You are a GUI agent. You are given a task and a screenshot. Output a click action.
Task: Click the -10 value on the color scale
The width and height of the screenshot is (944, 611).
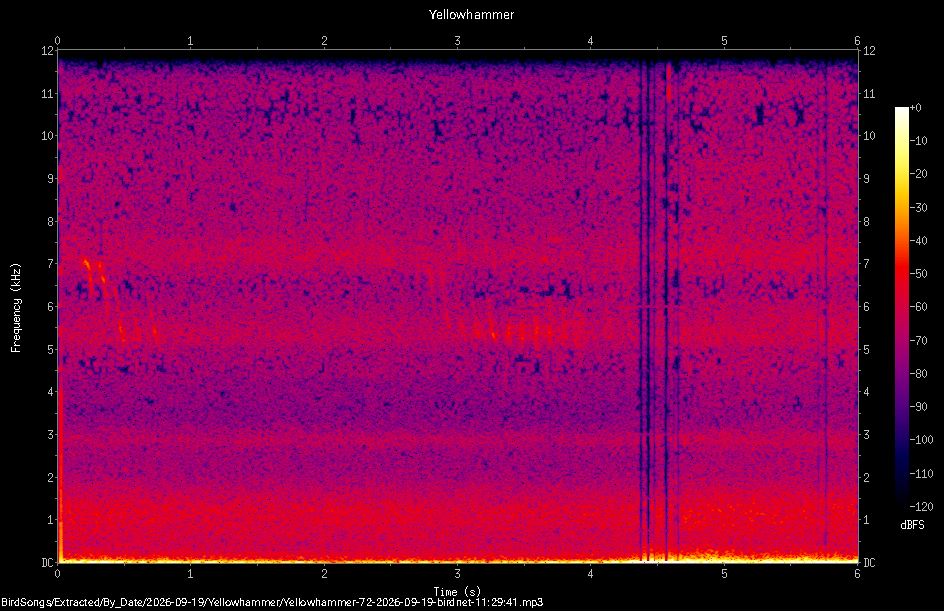point(919,141)
